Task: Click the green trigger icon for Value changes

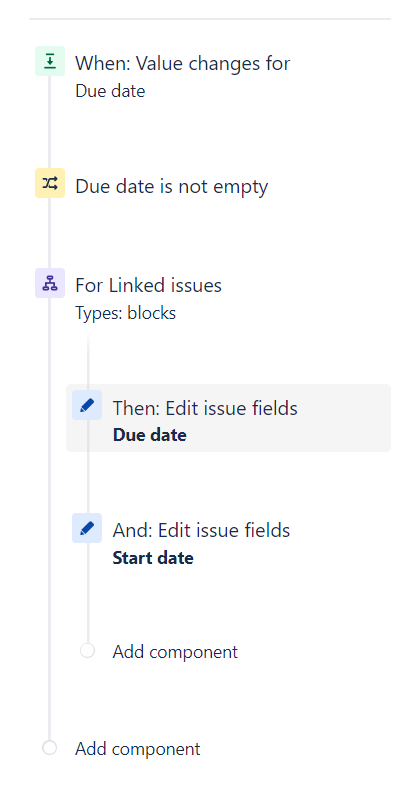Action: (x=50, y=61)
